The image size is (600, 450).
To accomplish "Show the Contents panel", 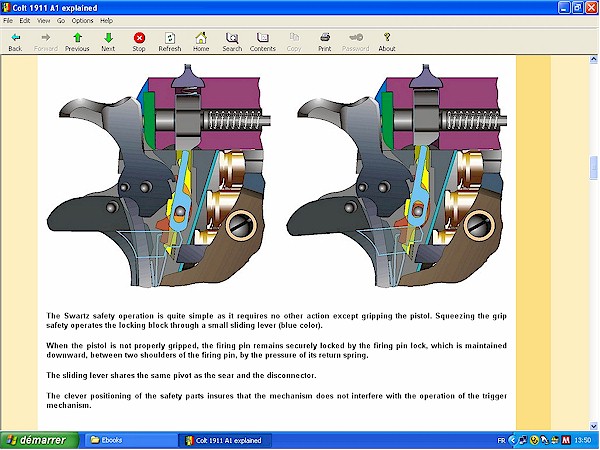I will pos(262,41).
